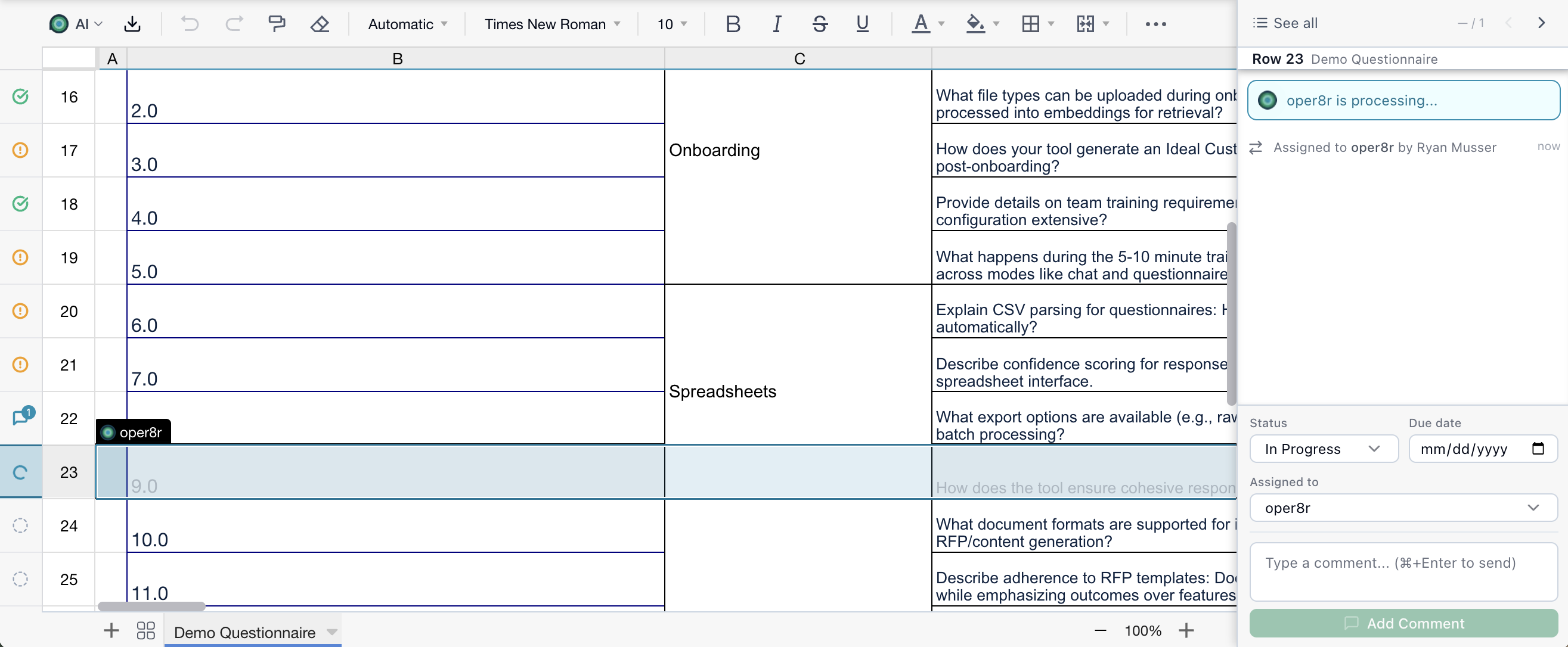Click the all sheets grid icon
The width and height of the screenshot is (1568, 647).
145,630
